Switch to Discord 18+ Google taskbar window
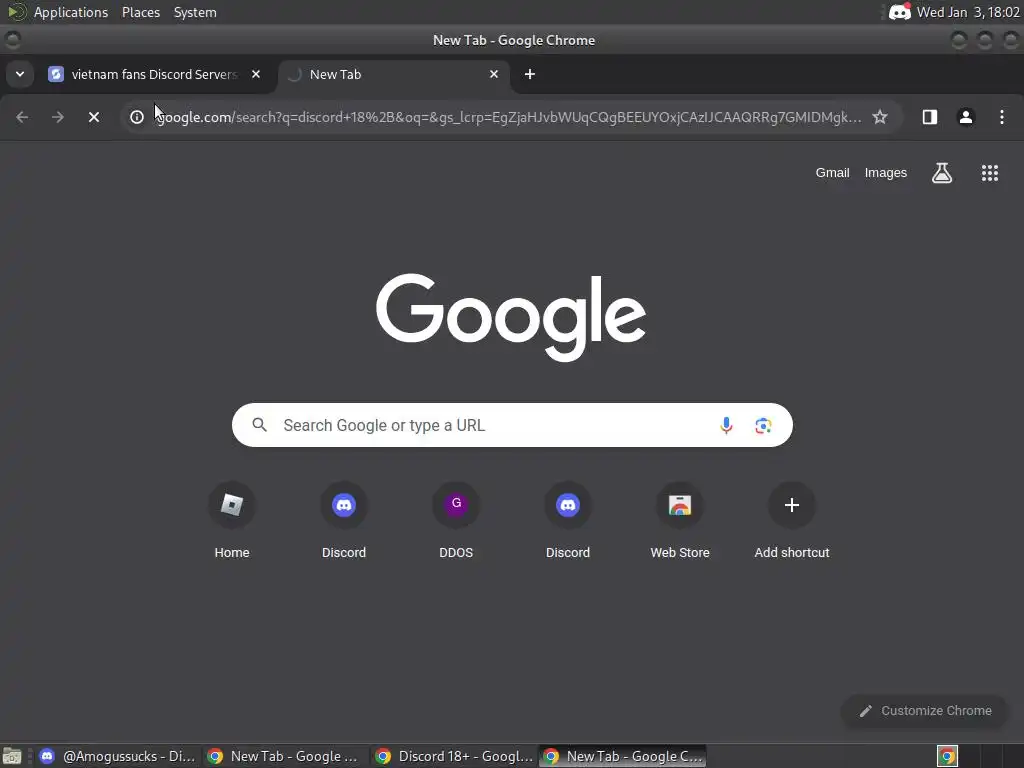This screenshot has height=768, width=1024. pyautogui.click(x=454, y=756)
